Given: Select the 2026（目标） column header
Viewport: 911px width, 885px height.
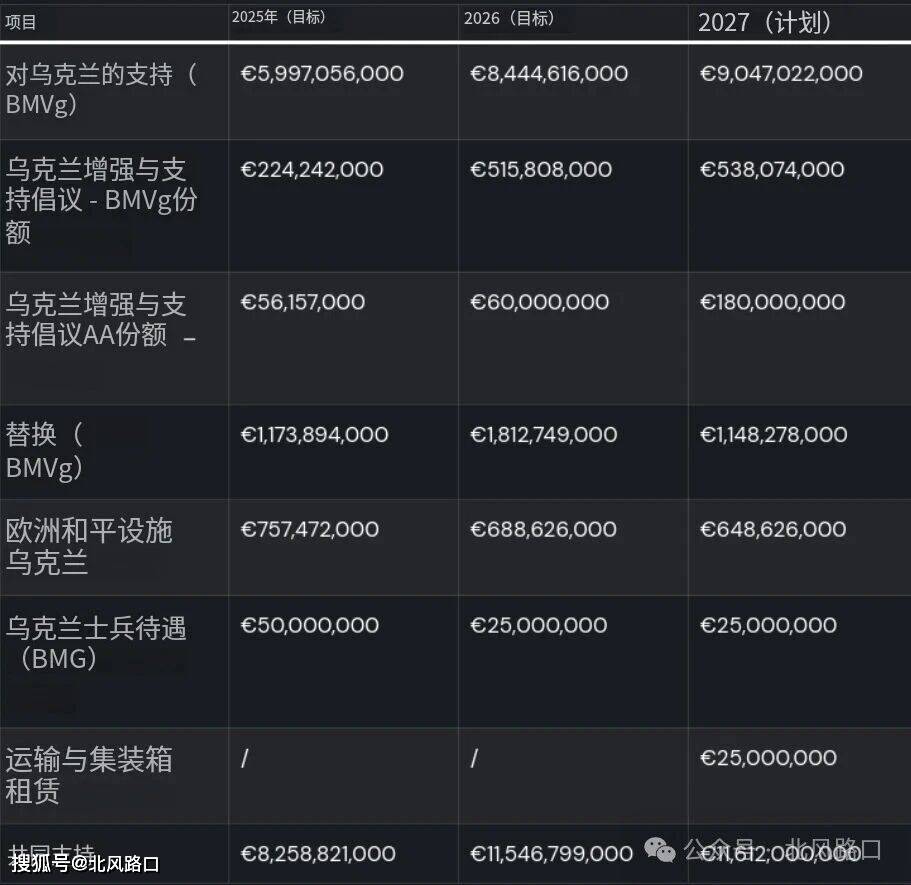Looking at the screenshot, I should [x=509, y=18].
